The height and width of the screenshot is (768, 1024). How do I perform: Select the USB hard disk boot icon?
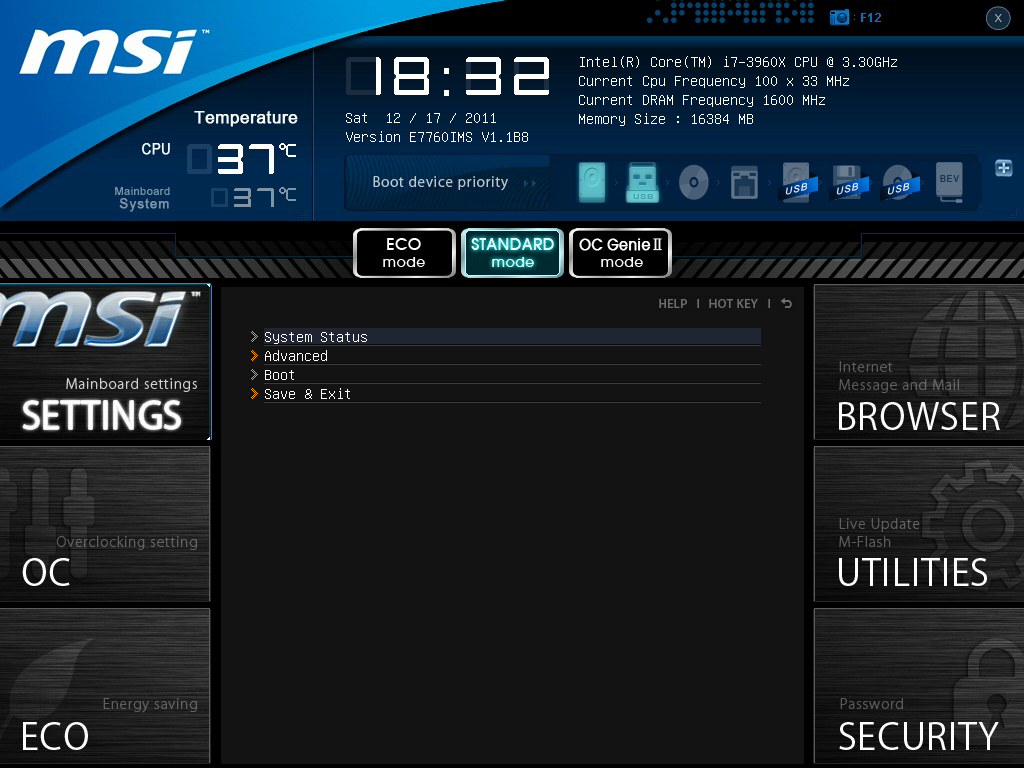point(797,182)
